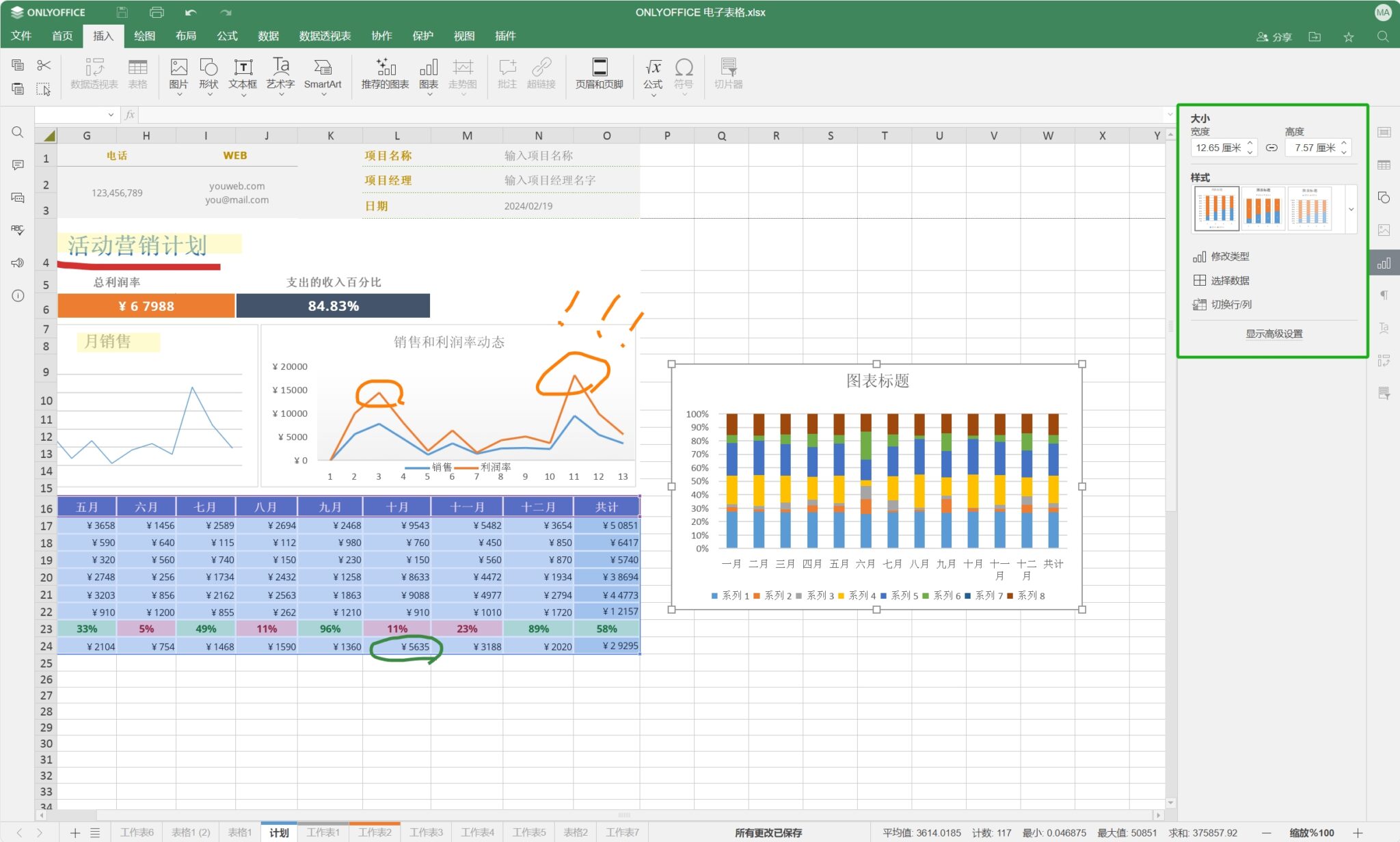Screen dimensions: 1400x842
Task: Switch to the 视图 view tab
Action: click(x=464, y=36)
